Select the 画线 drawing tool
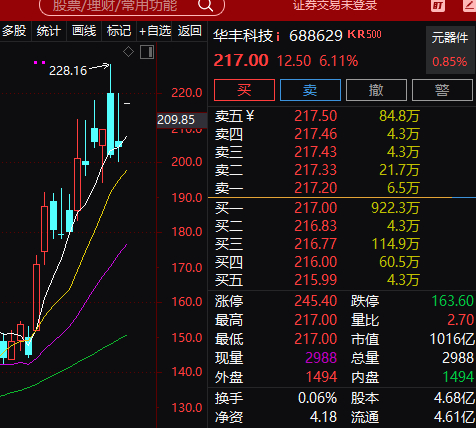This screenshot has height=428, width=476. coord(84,31)
